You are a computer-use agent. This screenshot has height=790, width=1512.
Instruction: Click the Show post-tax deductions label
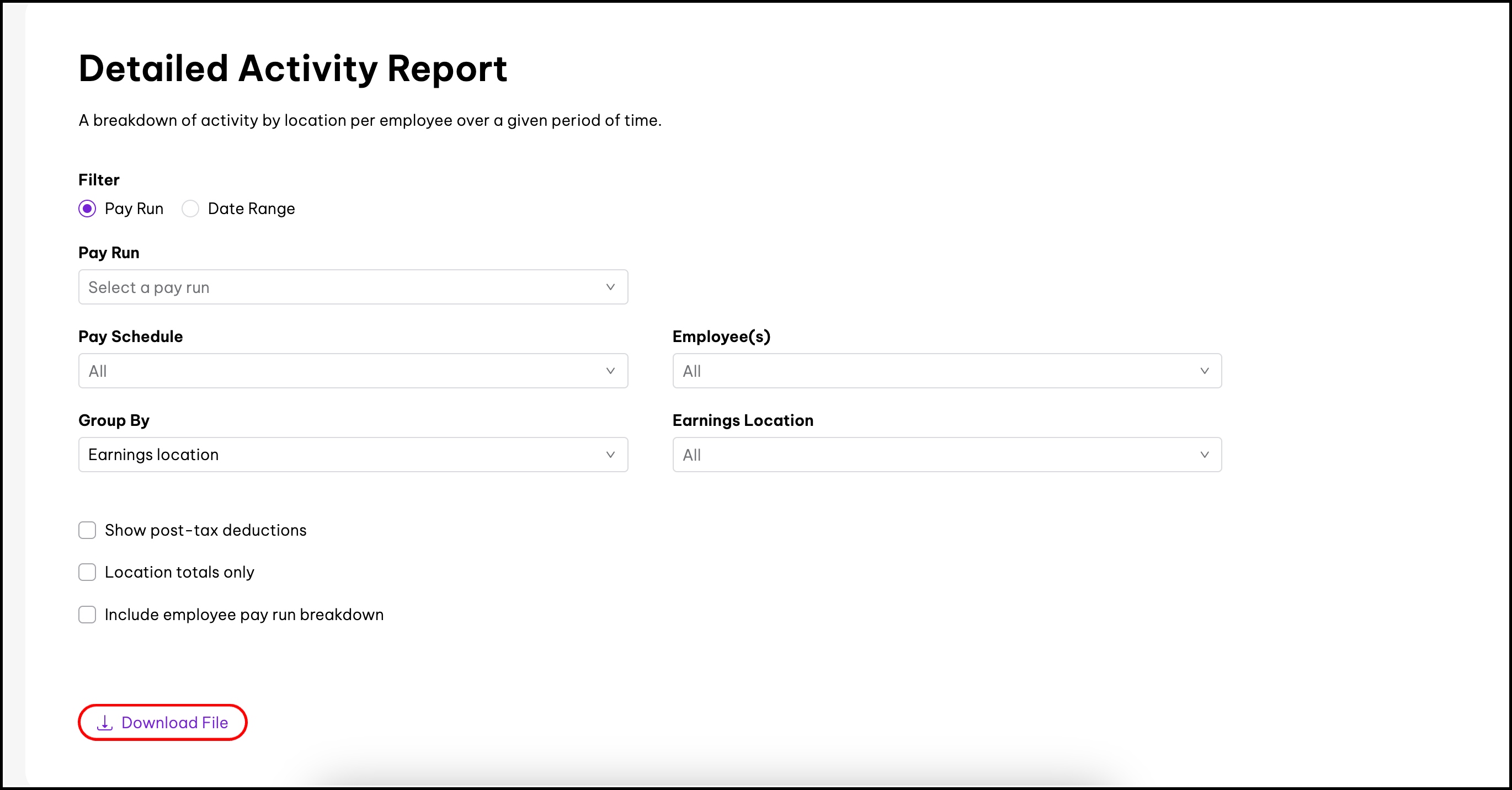click(205, 531)
